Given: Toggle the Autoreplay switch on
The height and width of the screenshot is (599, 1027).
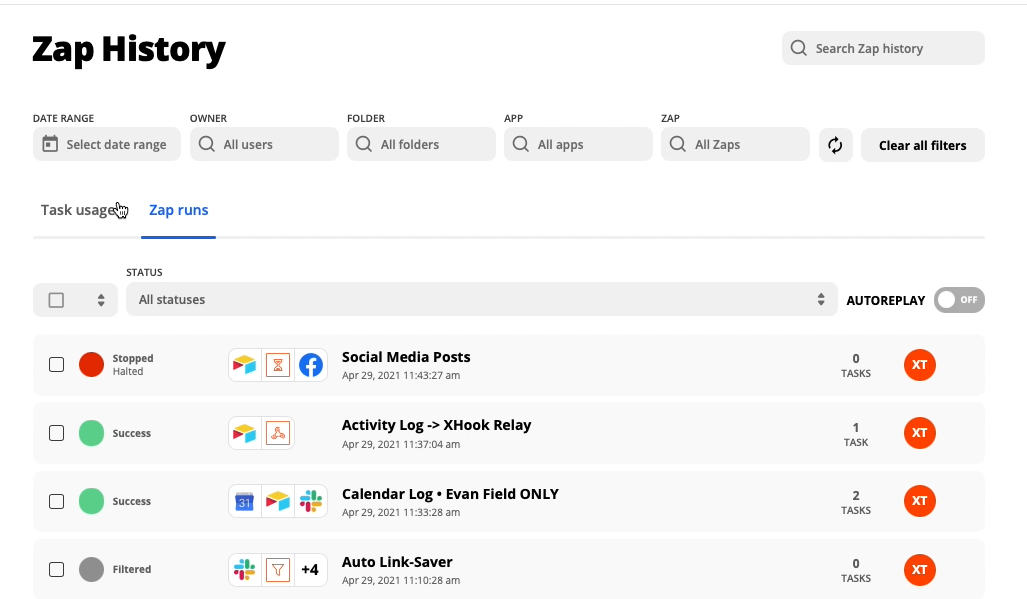Looking at the screenshot, I should 960,300.
